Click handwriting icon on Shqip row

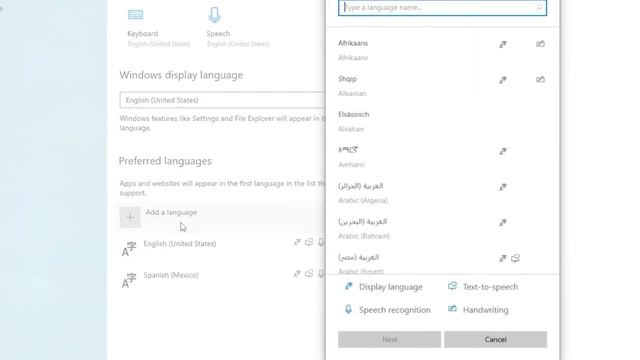(540, 79)
